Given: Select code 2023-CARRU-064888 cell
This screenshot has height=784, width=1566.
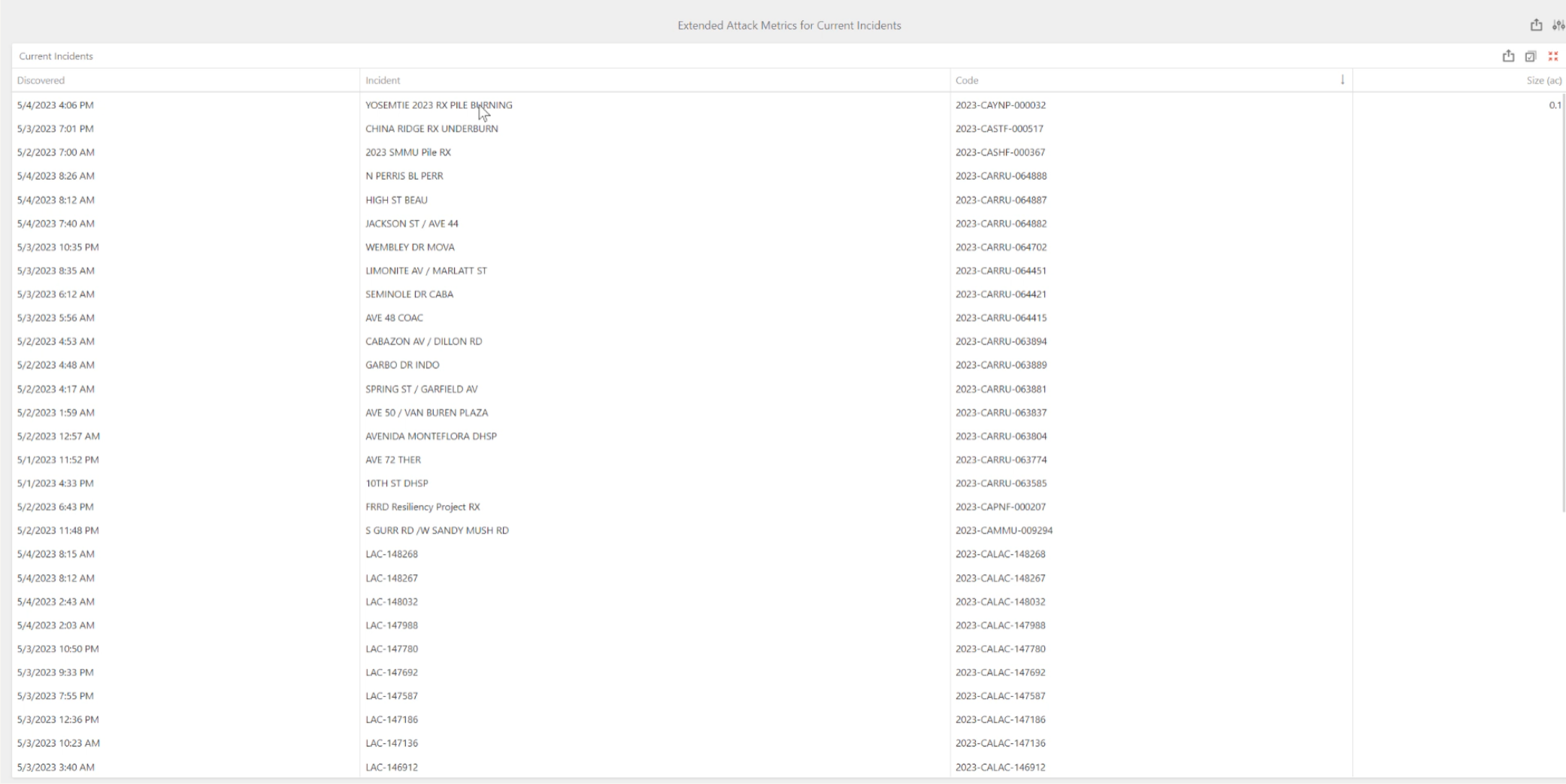Looking at the screenshot, I should (1001, 176).
